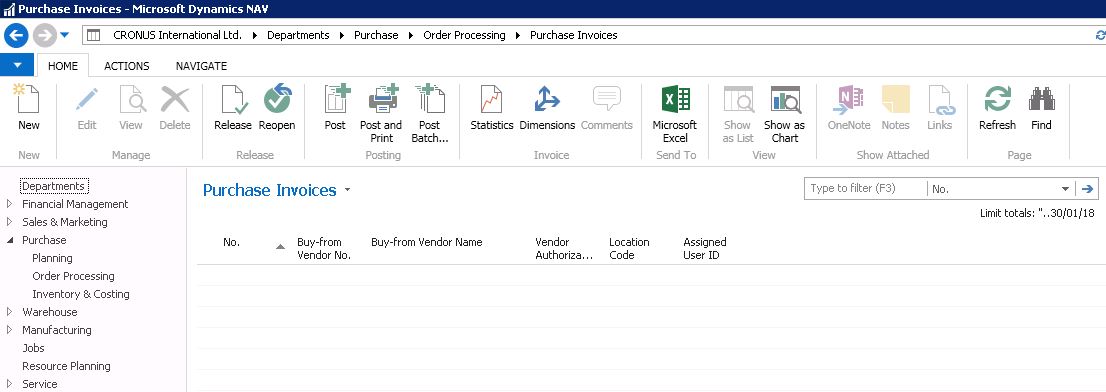Open Inventory & Costing
1106x392 pixels.
(81, 294)
